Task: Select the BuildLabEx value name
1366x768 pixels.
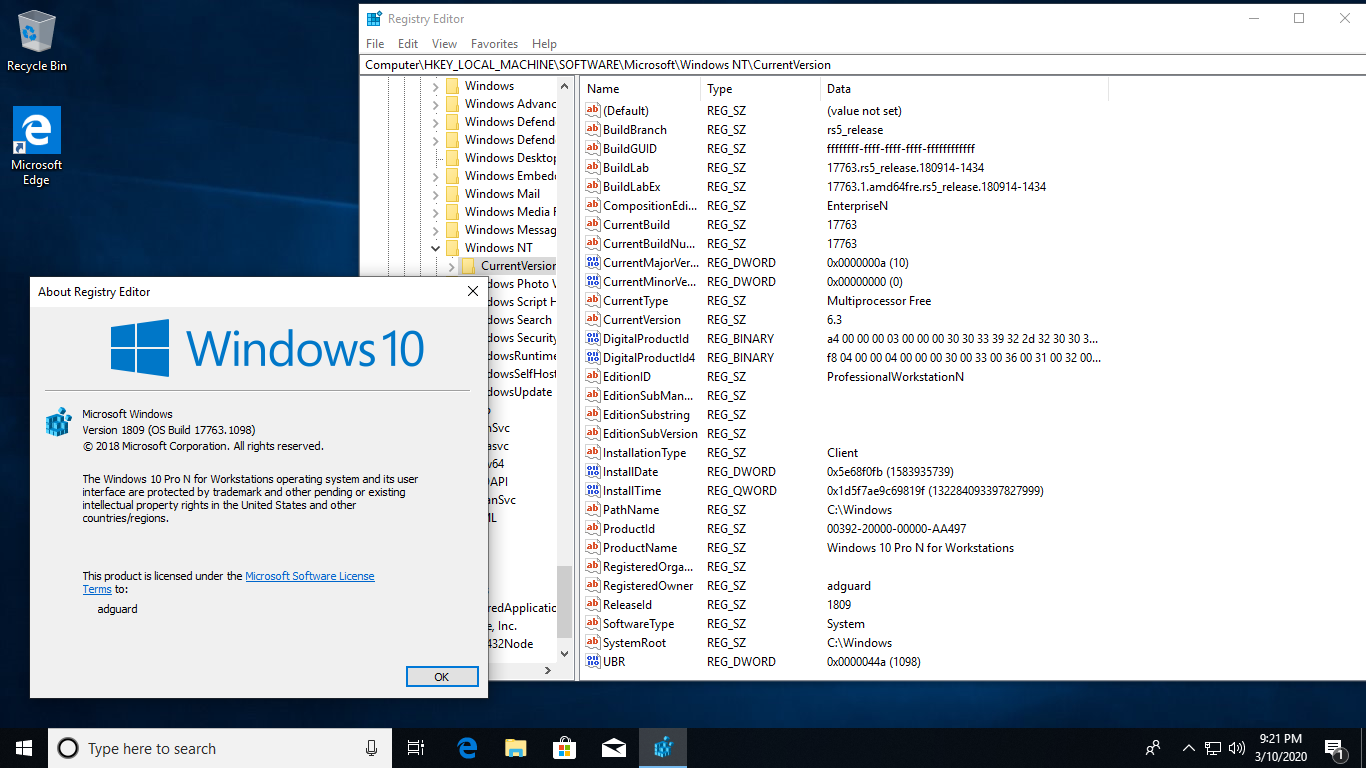Action: click(x=632, y=187)
